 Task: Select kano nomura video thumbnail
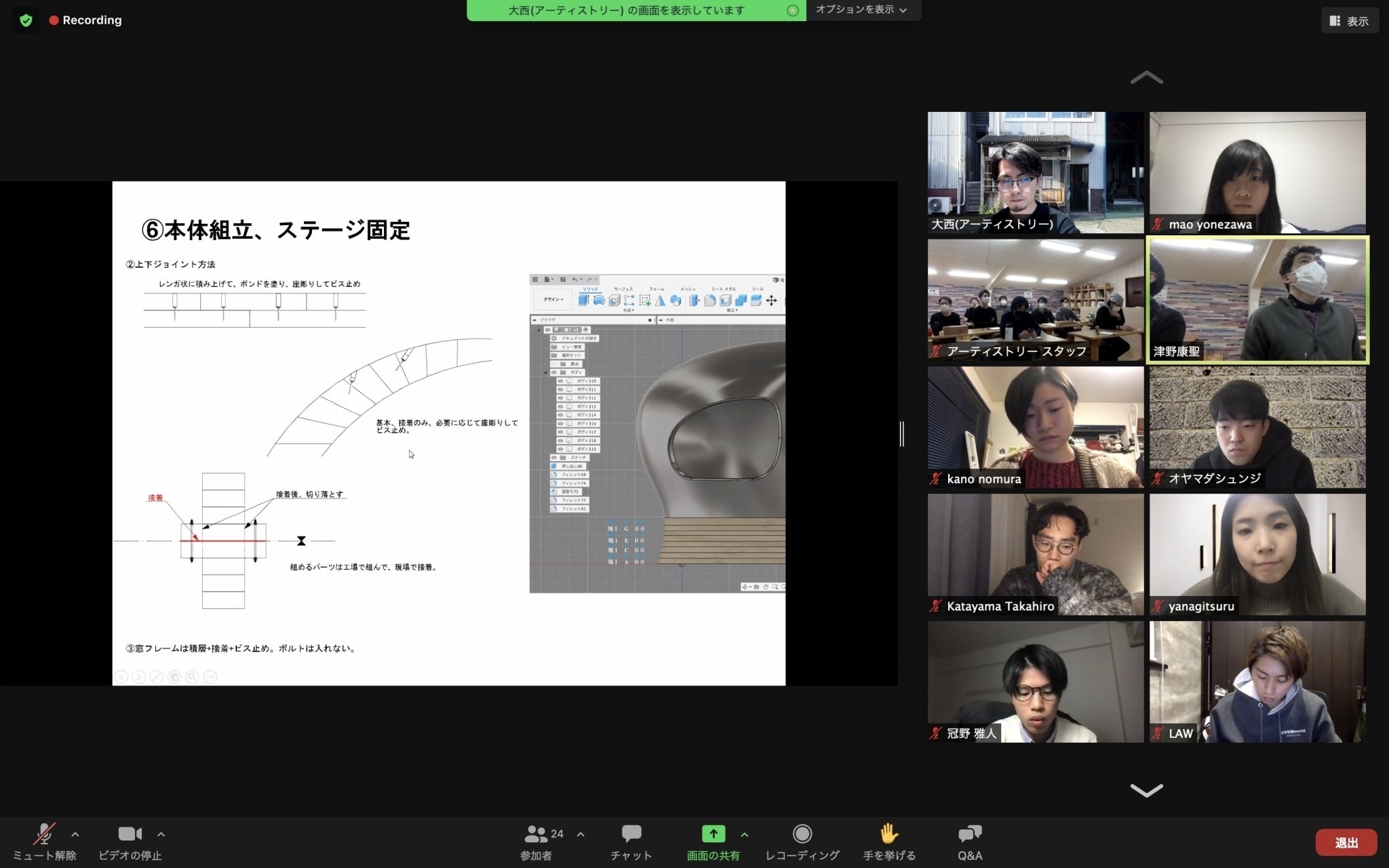point(1035,427)
